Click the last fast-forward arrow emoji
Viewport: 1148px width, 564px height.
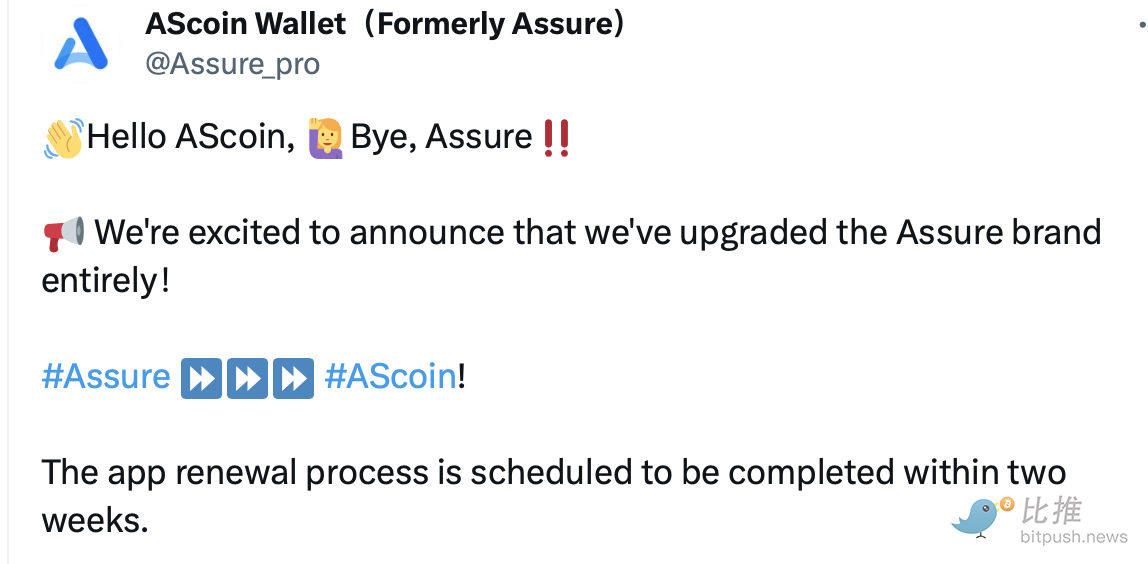tap(293, 378)
